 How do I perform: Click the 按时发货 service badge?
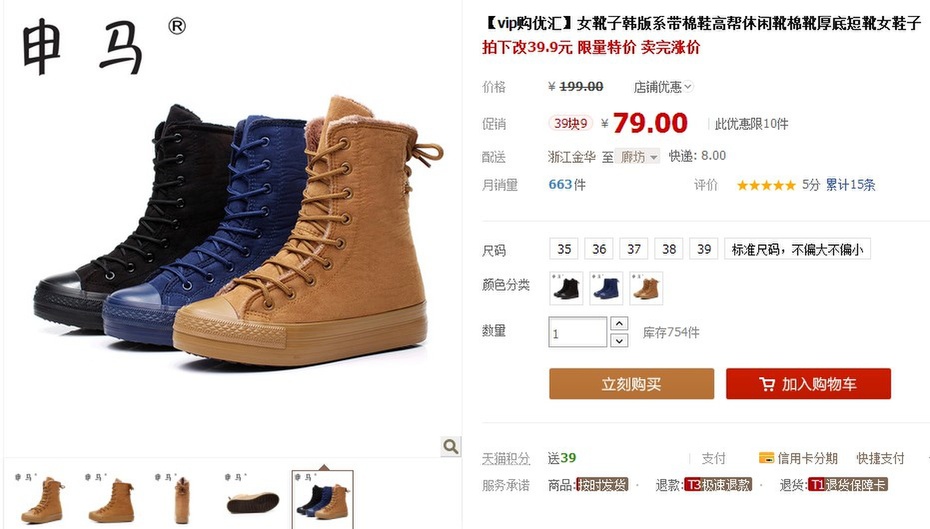pos(602,485)
